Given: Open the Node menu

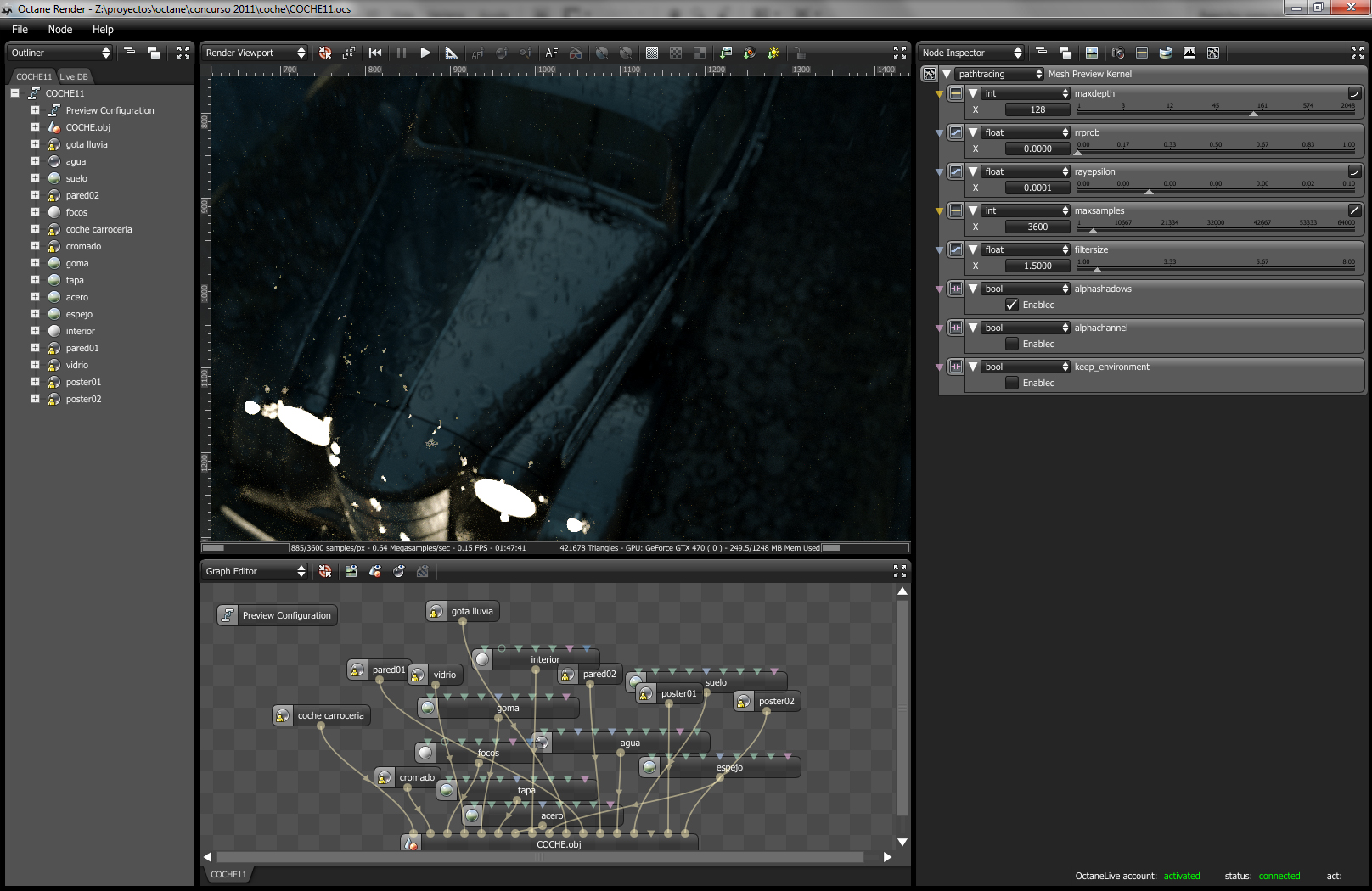Looking at the screenshot, I should 59,29.
